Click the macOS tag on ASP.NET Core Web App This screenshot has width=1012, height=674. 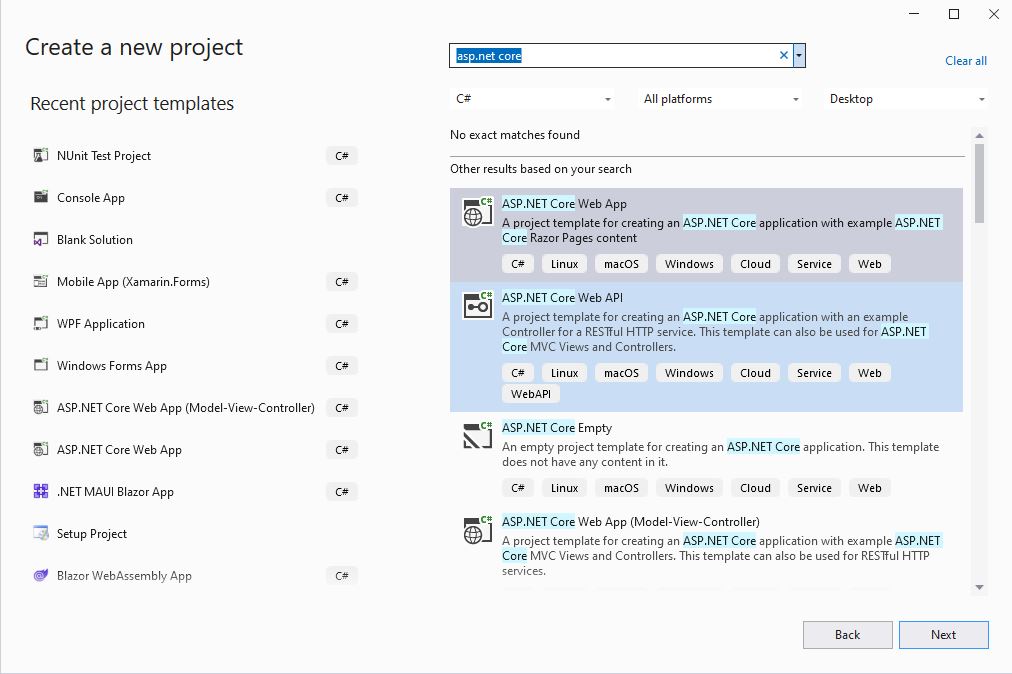(x=621, y=264)
